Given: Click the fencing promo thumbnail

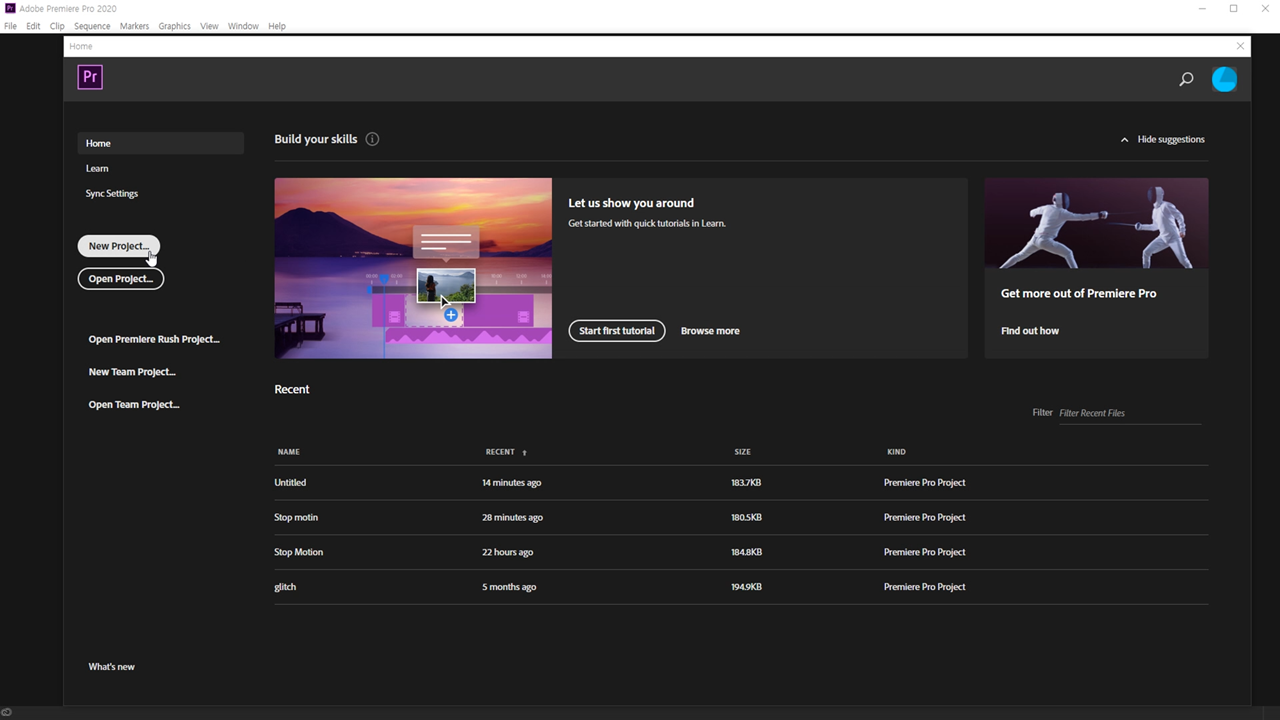Looking at the screenshot, I should [1096, 224].
